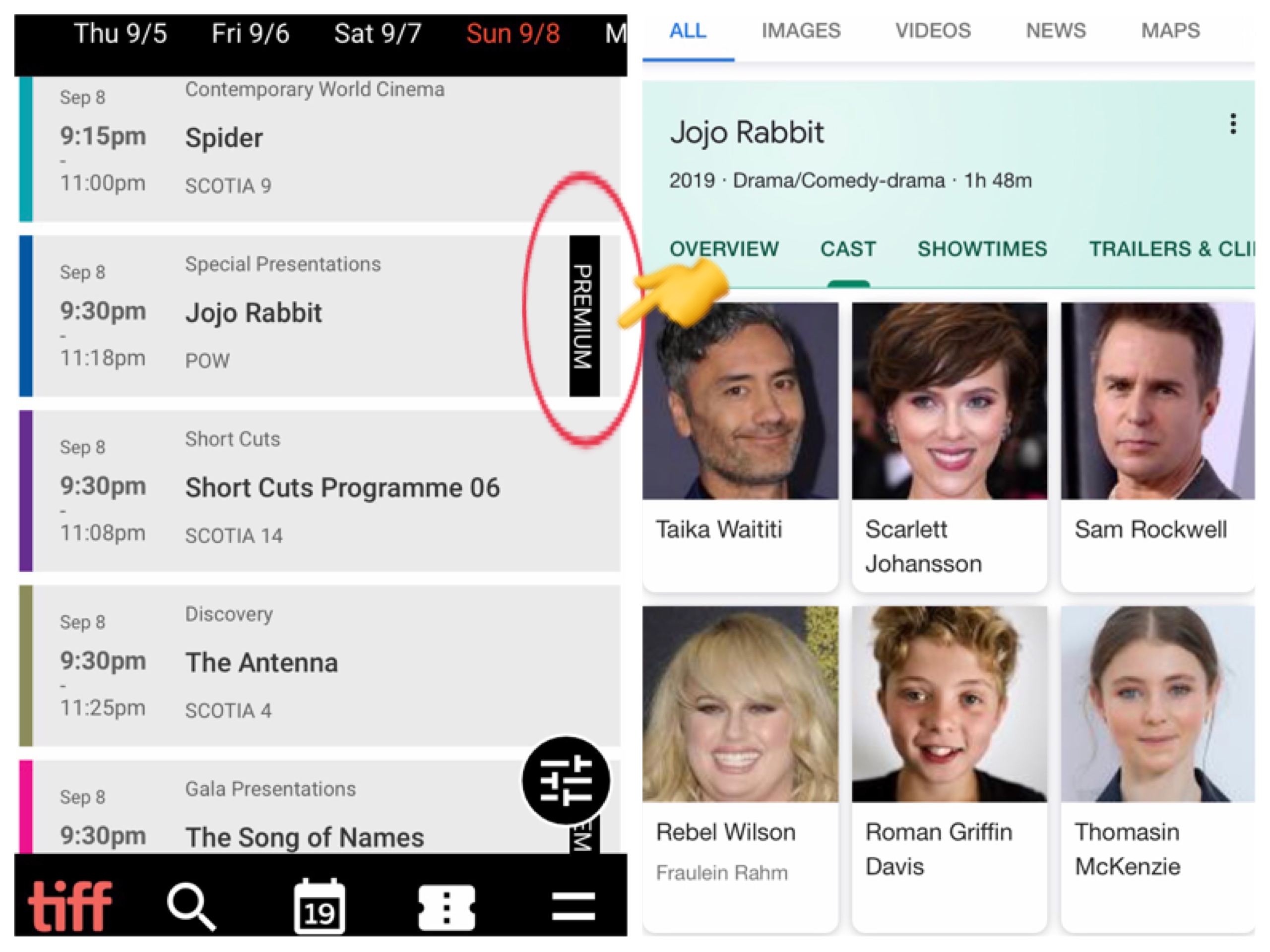Switch to the MAPS search tab
Viewport: 1270px width, 952px height.
coord(1170,30)
